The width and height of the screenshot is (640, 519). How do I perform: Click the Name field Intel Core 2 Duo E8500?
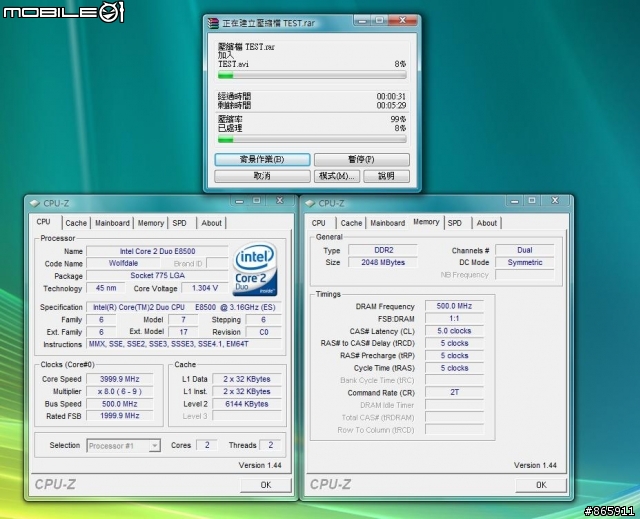tap(157, 251)
